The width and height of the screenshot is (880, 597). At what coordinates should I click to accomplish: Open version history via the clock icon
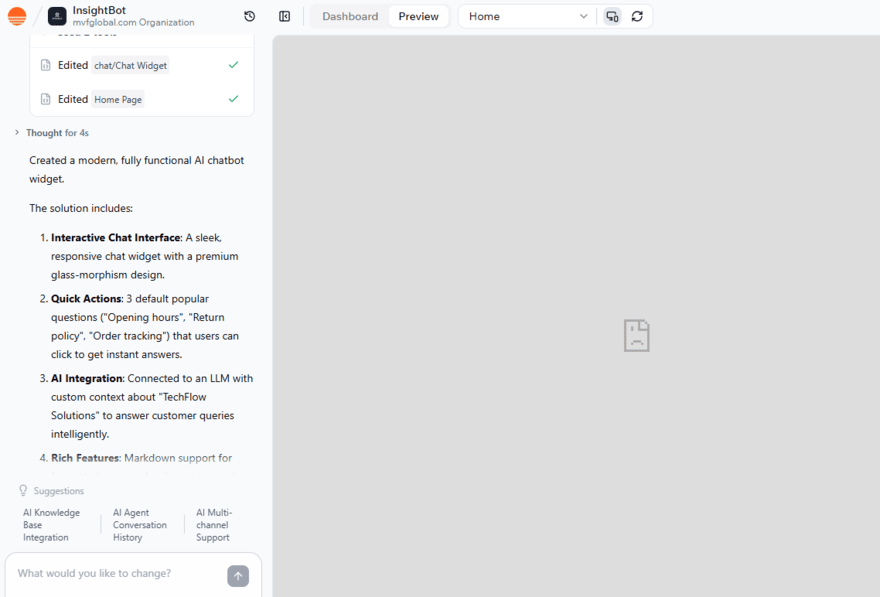pyautogui.click(x=250, y=16)
